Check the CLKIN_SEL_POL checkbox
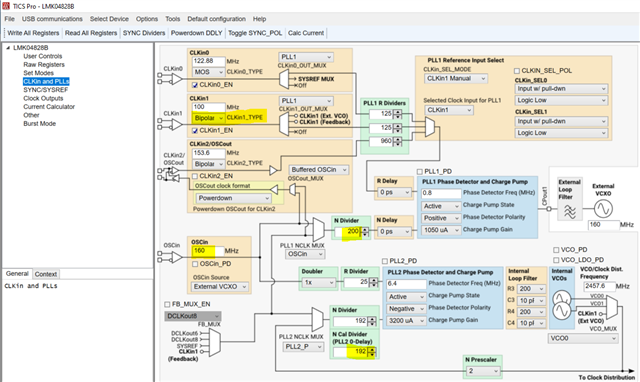The height and width of the screenshot is (382, 640). point(517,71)
